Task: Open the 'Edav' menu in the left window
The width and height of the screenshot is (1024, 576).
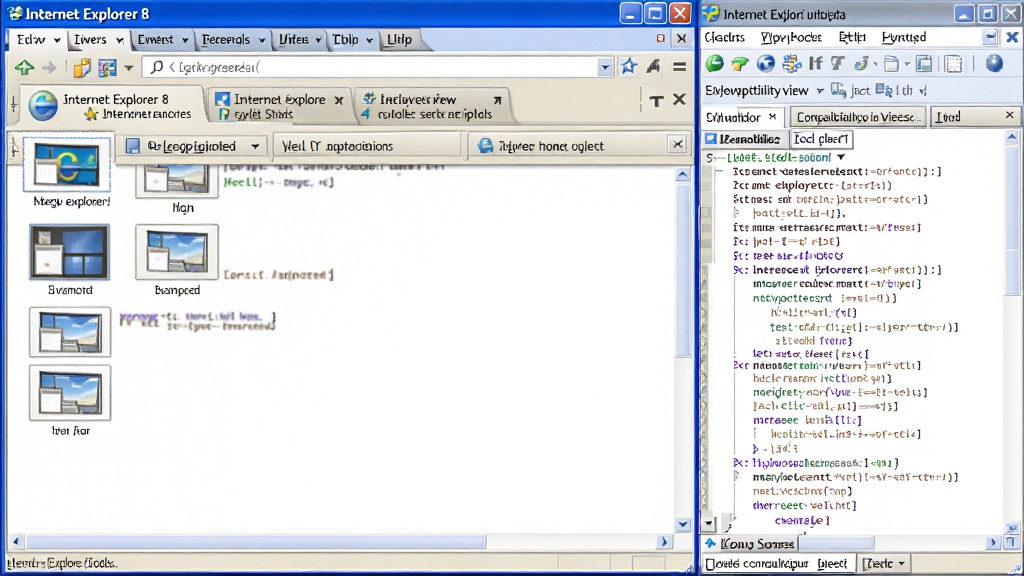Action: pyautogui.click(x=38, y=40)
